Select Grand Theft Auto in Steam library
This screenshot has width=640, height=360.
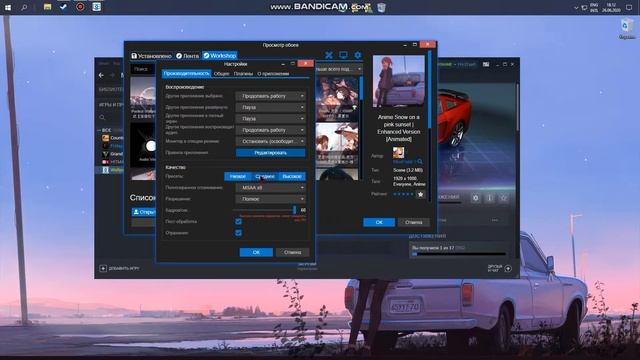point(112,154)
